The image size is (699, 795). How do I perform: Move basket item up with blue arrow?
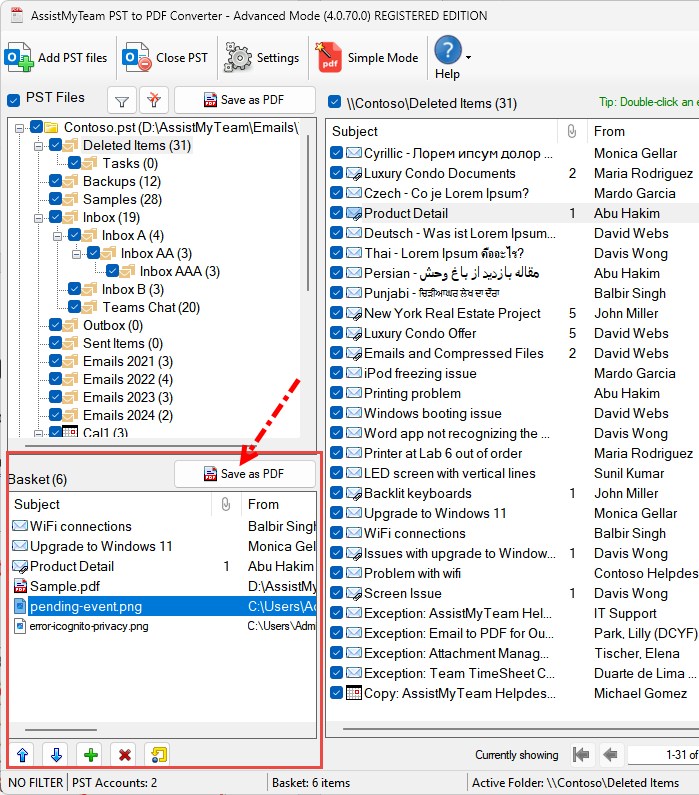pos(21,755)
